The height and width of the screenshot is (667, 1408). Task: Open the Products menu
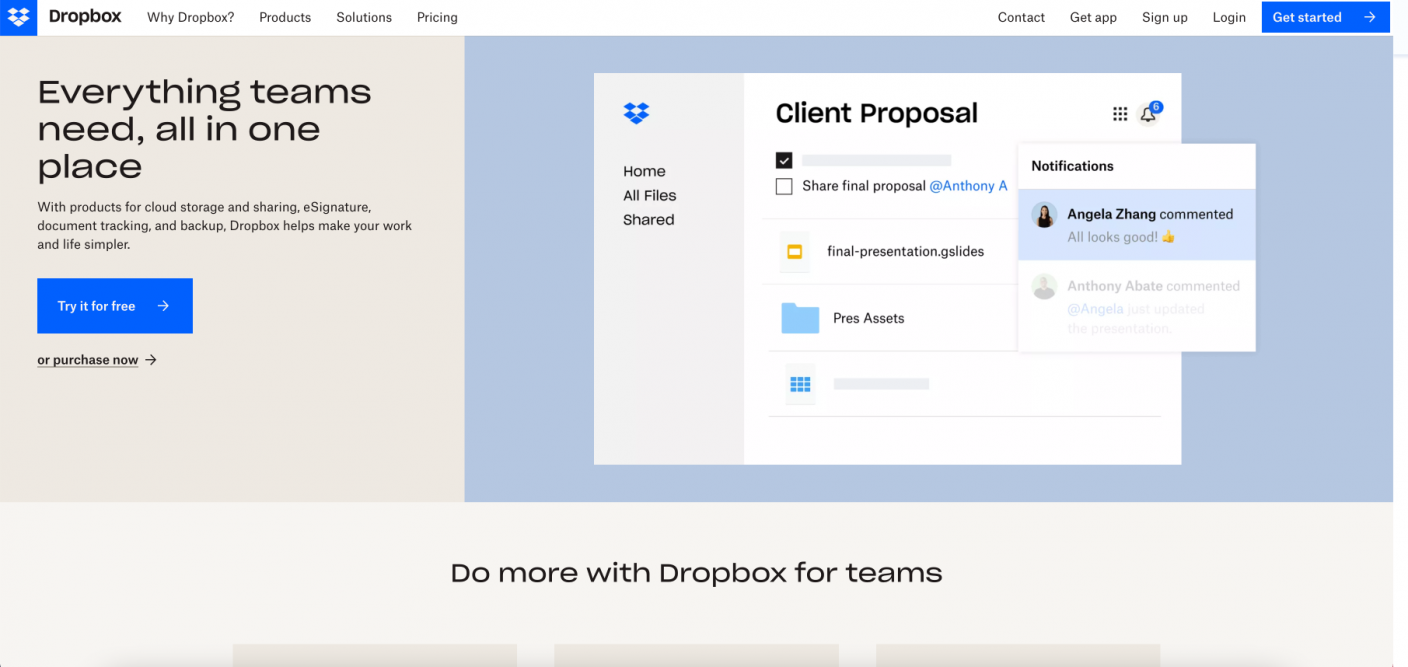tap(285, 17)
